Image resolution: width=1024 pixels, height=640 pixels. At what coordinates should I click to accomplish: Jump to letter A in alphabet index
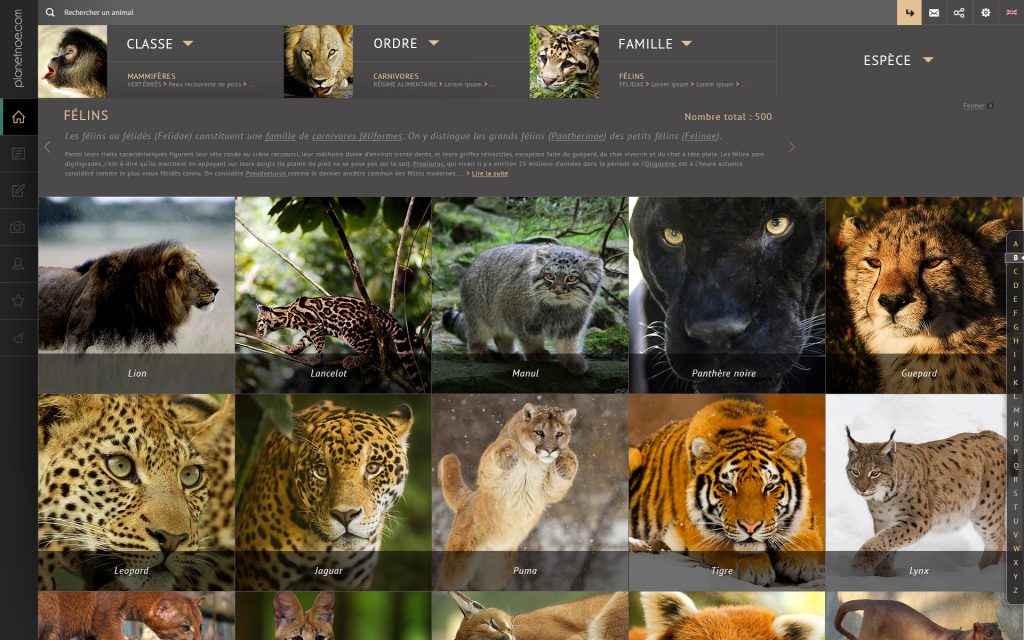tap(1016, 244)
